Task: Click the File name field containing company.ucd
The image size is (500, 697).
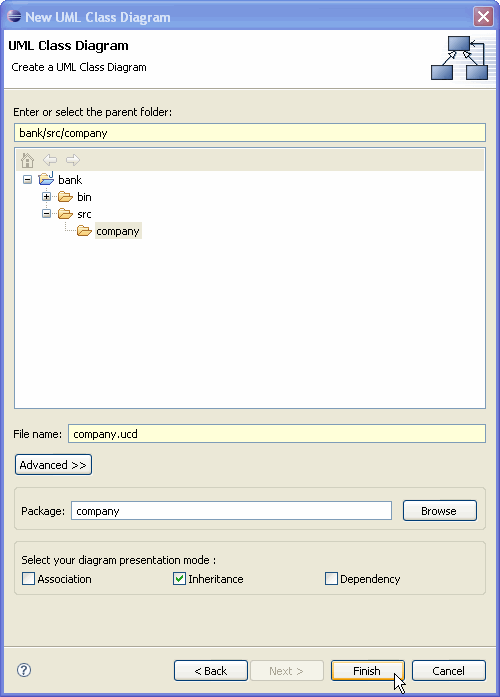Action: tap(276, 433)
